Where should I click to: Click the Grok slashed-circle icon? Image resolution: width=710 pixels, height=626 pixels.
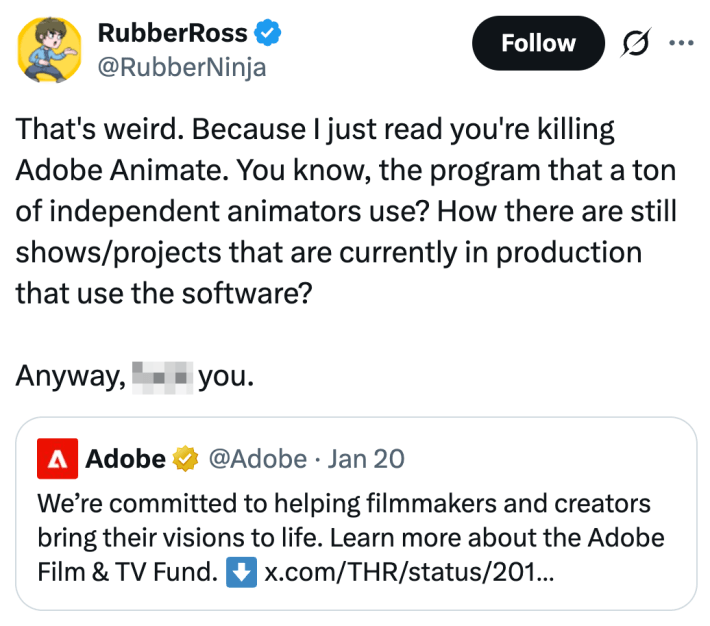pyautogui.click(x=636, y=44)
